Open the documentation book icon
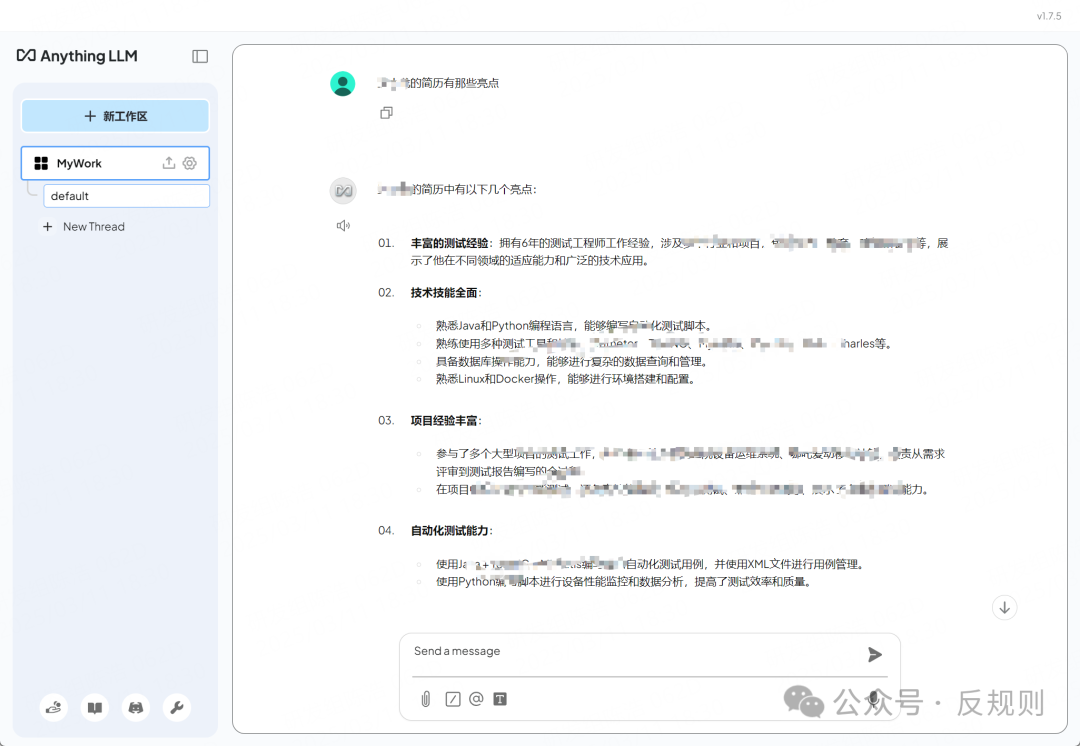The image size is (1080, 746). tap(94, 707)
